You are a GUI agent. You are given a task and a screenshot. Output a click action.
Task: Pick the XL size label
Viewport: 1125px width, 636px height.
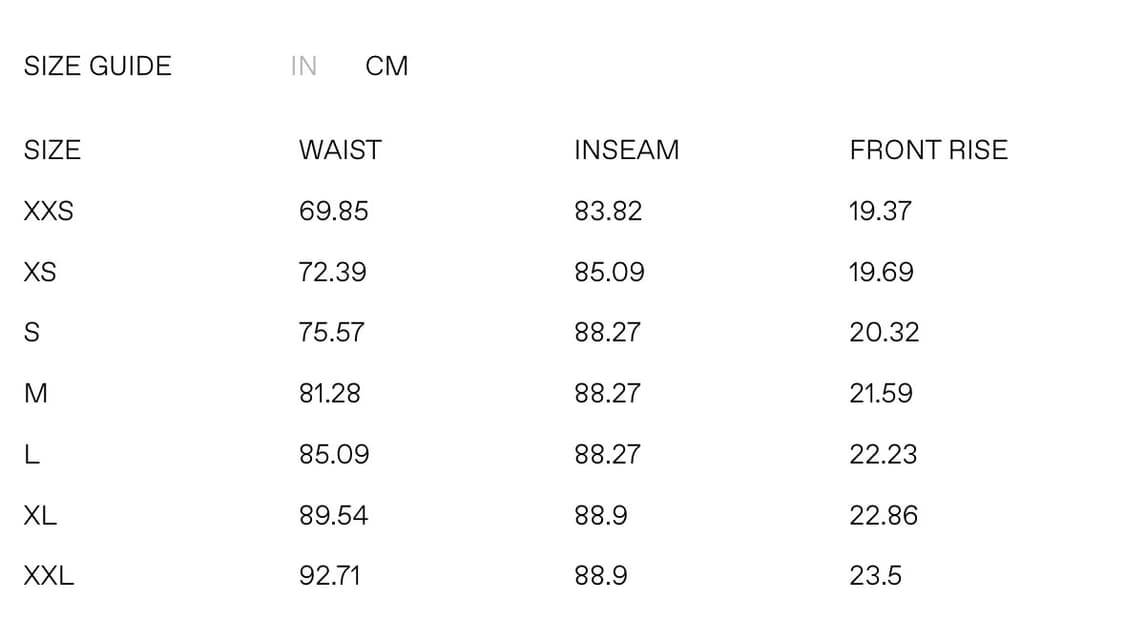point(40,515)
